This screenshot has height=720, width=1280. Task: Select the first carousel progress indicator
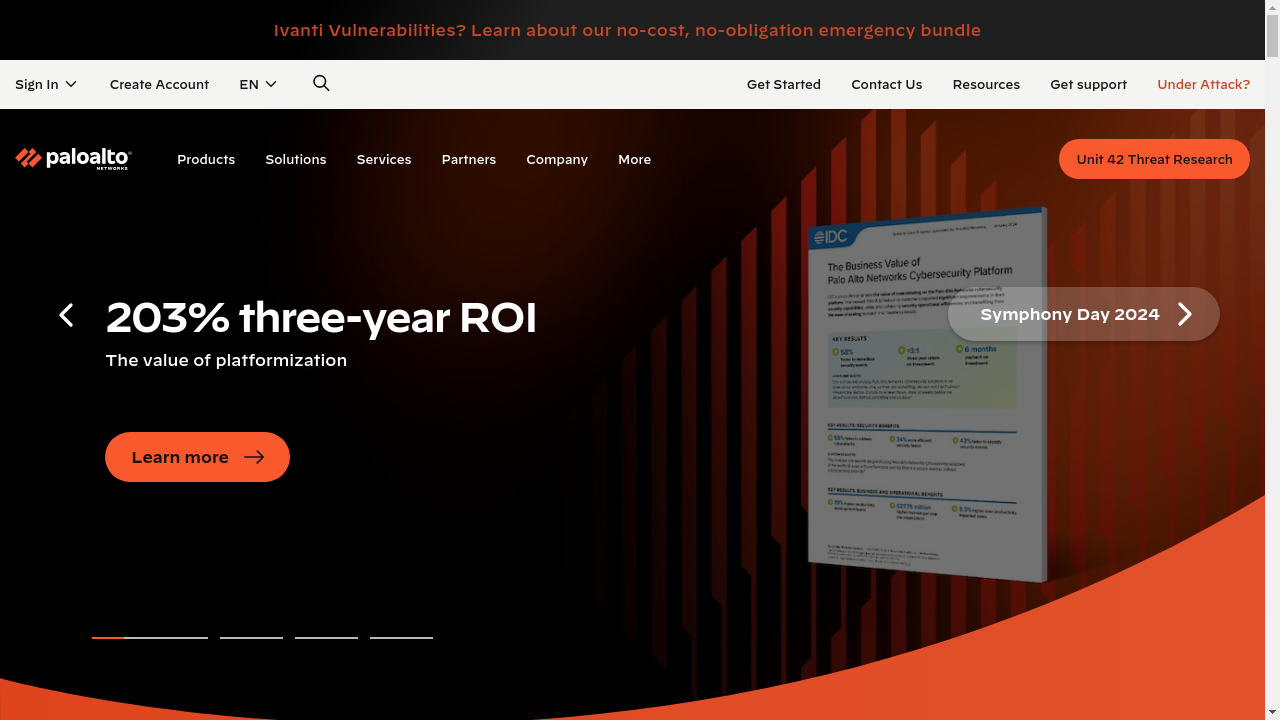pos(150,637)
